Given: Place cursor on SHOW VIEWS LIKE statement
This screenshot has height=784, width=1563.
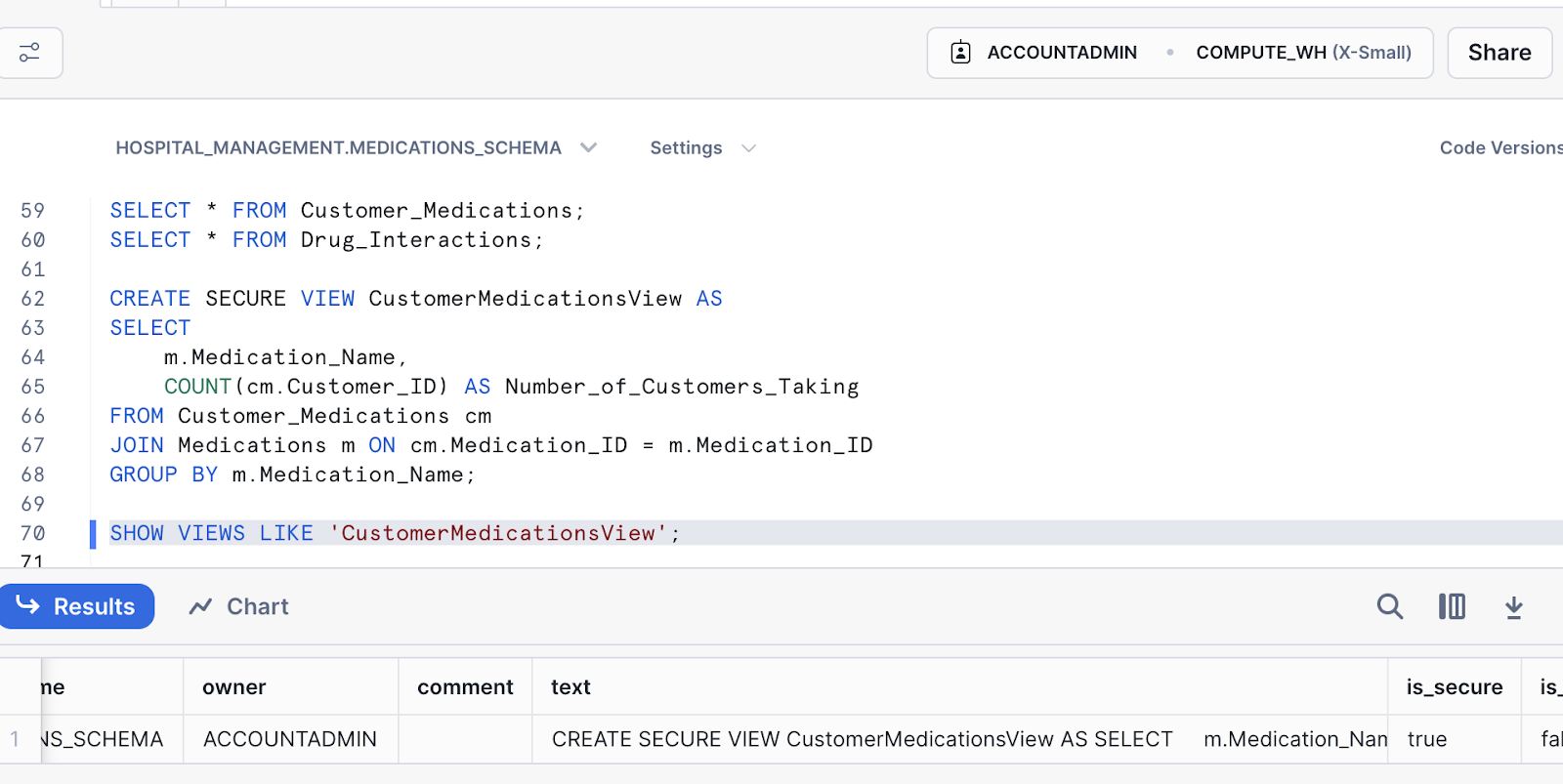Looking at the screenshot, I should click(x=395, y=533).
